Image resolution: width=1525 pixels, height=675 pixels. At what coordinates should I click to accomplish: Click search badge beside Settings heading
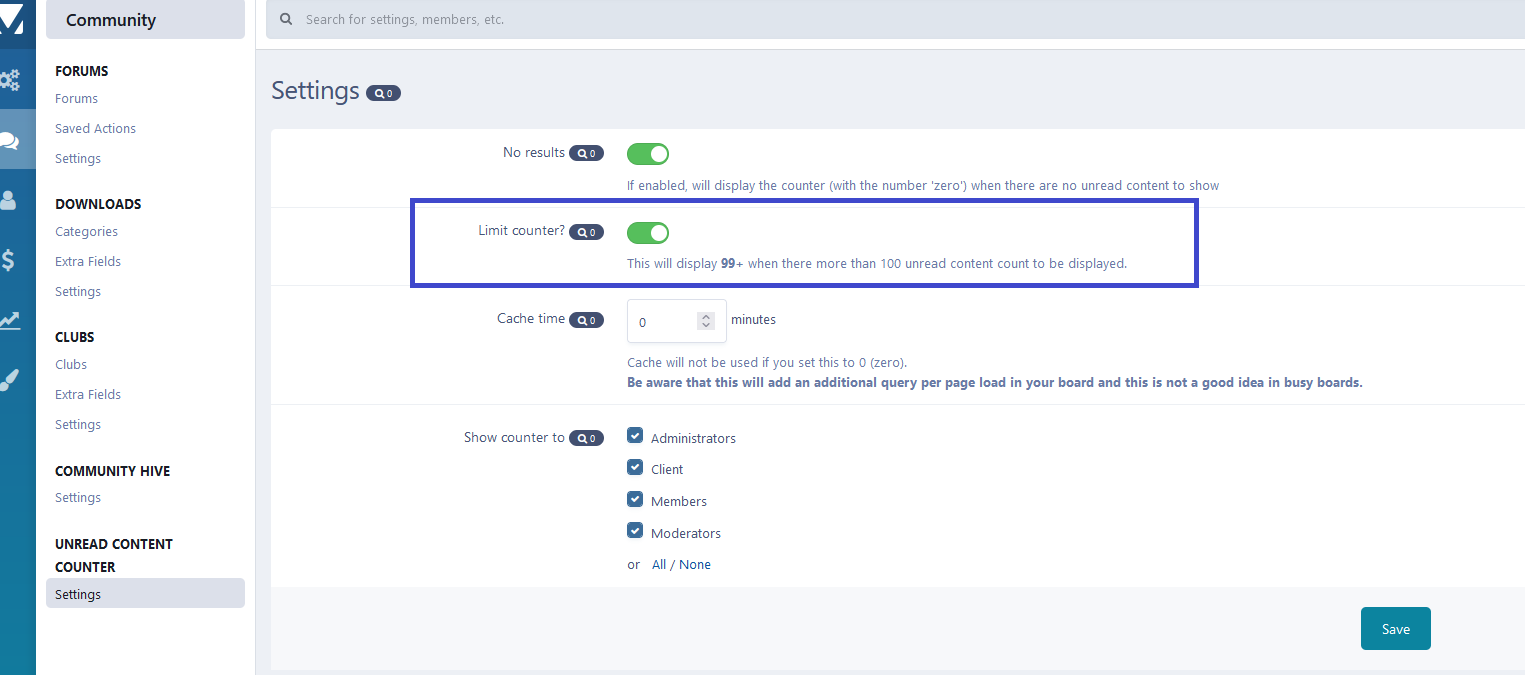[383, 93]
